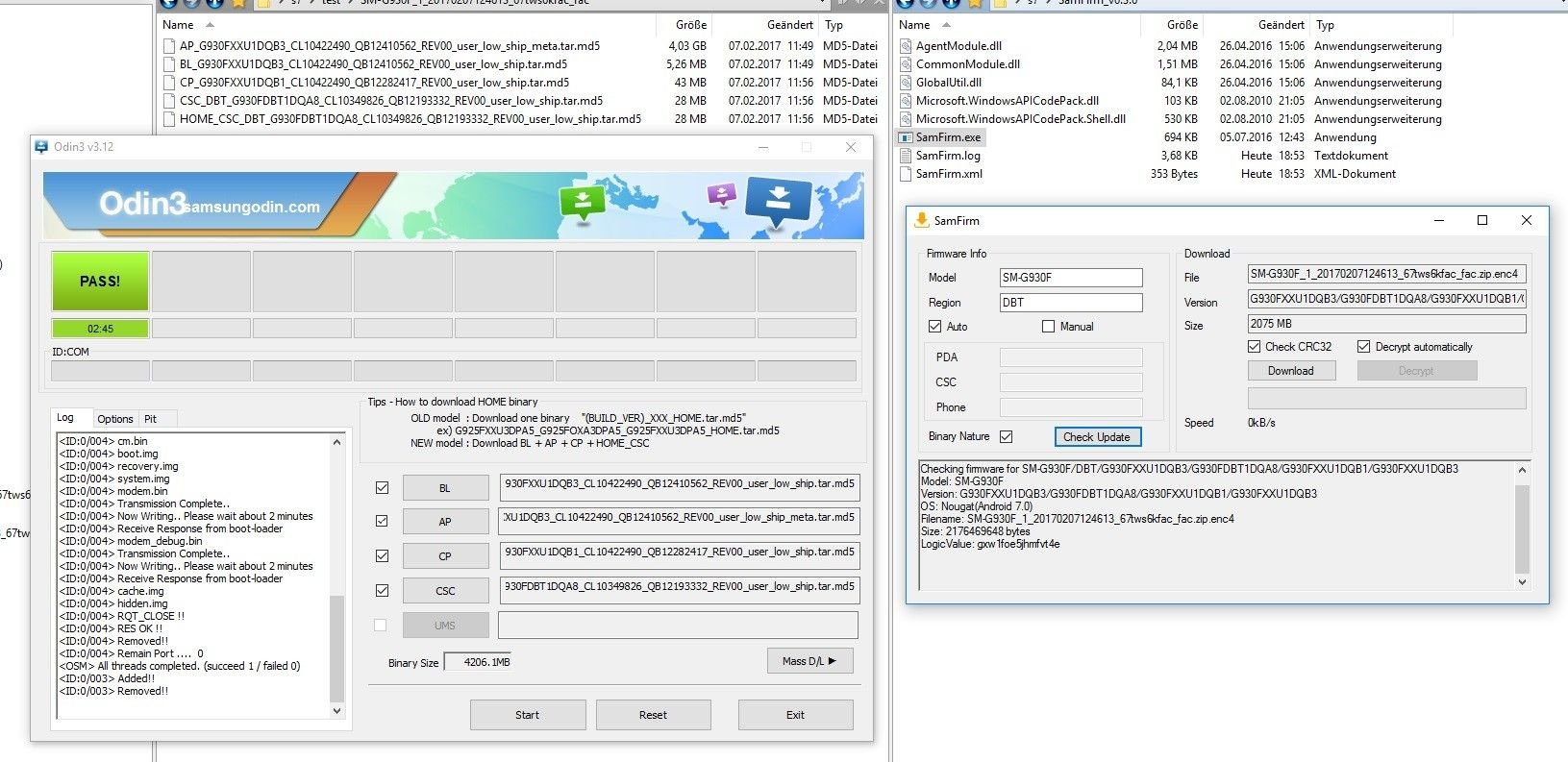Click the Binary Size field showing 4206.1MB
This screenshot has height=762, width=1568.
(478, 662)
